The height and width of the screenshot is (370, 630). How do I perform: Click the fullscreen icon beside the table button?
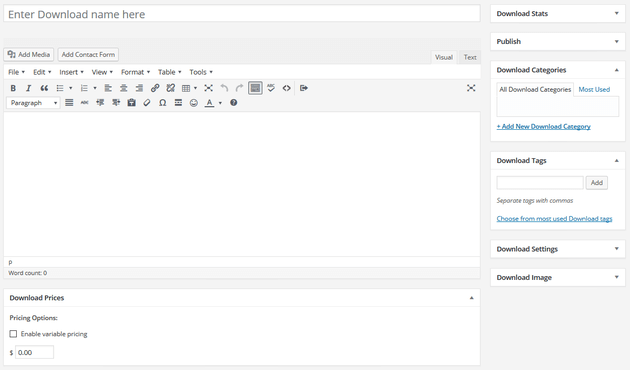click(x=209, y=88)
